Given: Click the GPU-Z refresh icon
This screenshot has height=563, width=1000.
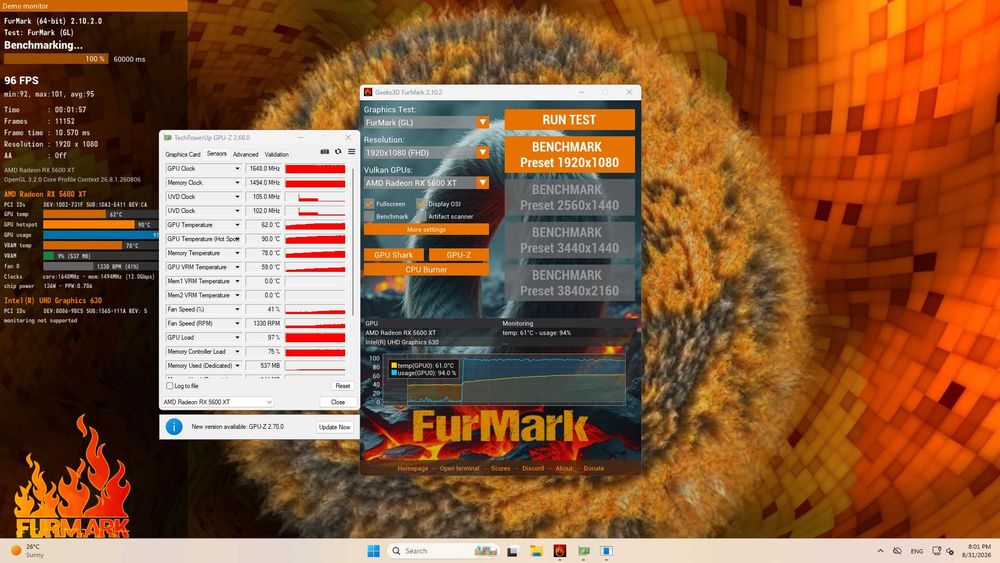Looking at the screenshot, I should pyautogui.click(x=338, y=152).
